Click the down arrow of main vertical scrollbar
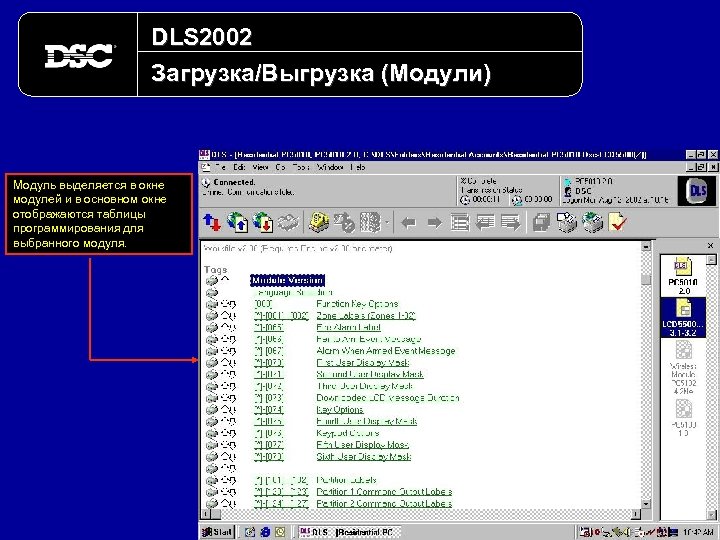 (646, 504)
